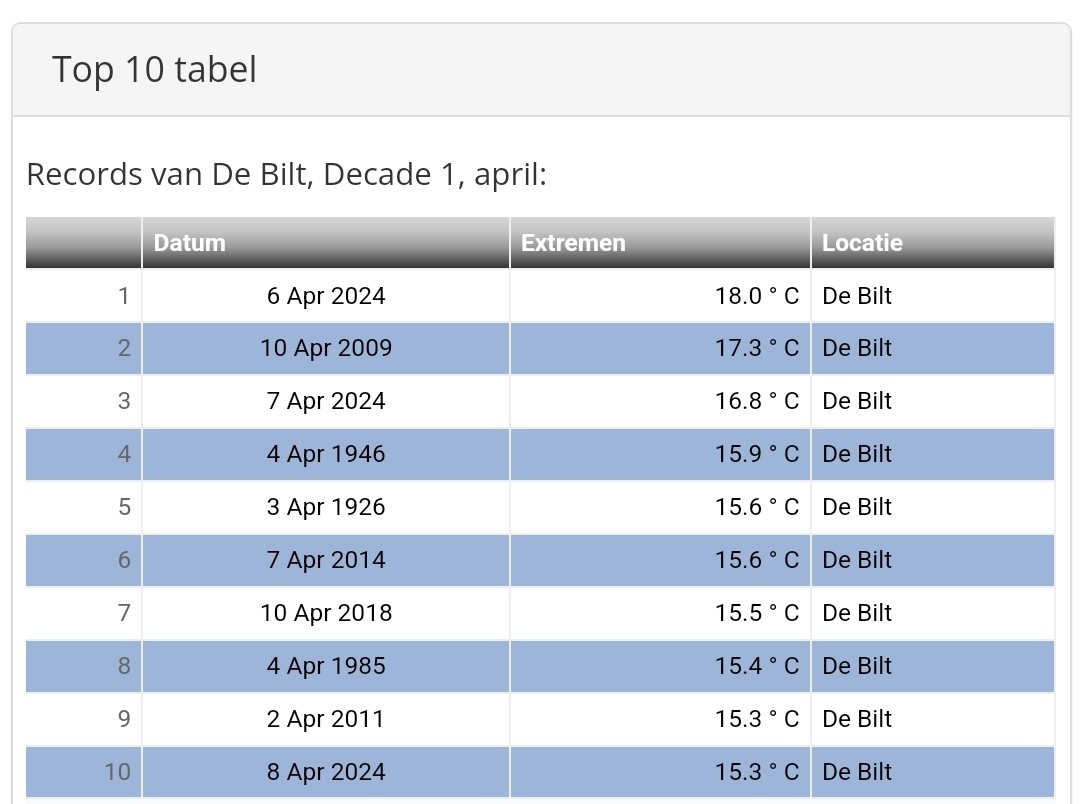Select the 17.3 °C temperature value
Viewport: 1080px width, 804px height.
[756, 348]
